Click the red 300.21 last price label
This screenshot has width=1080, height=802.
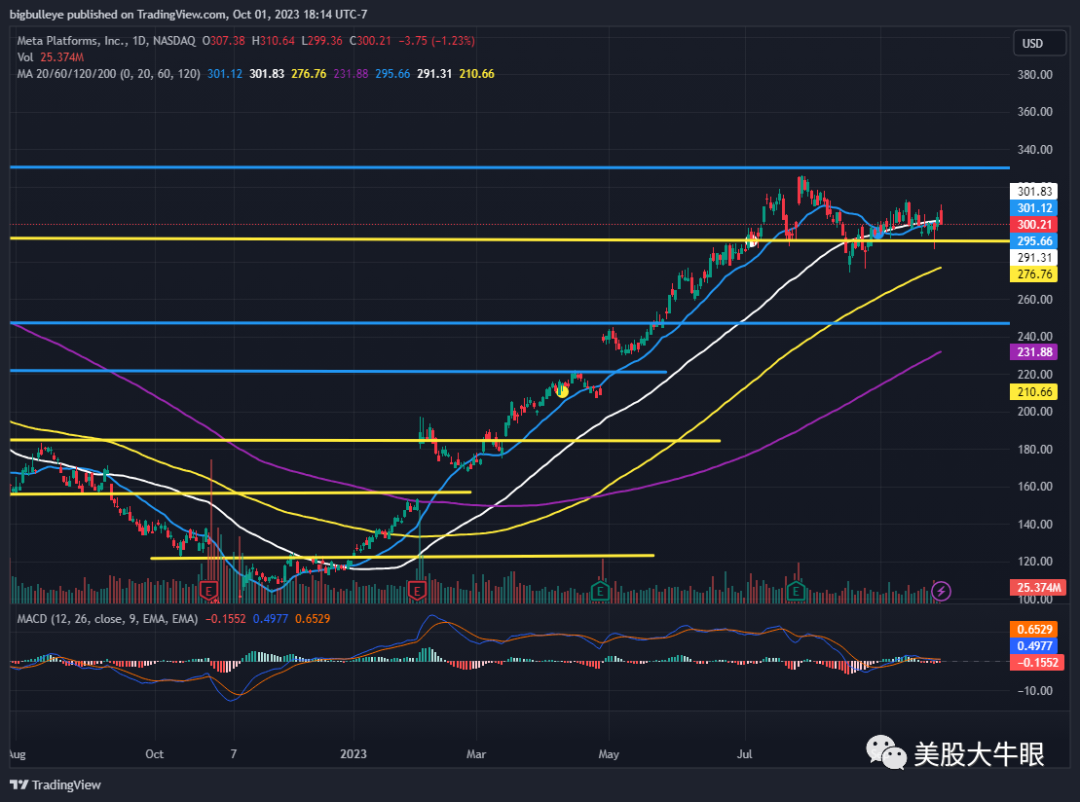click(1034, 225)
